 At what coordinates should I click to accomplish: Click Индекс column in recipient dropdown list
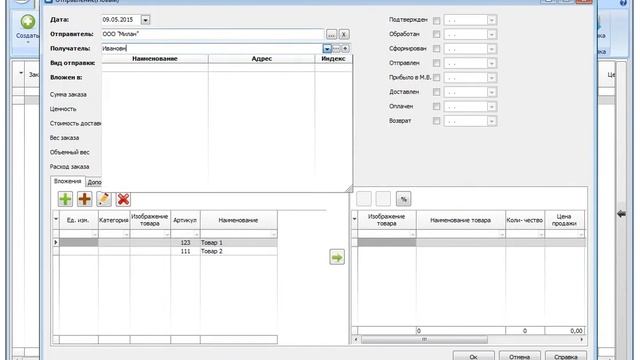333,59
